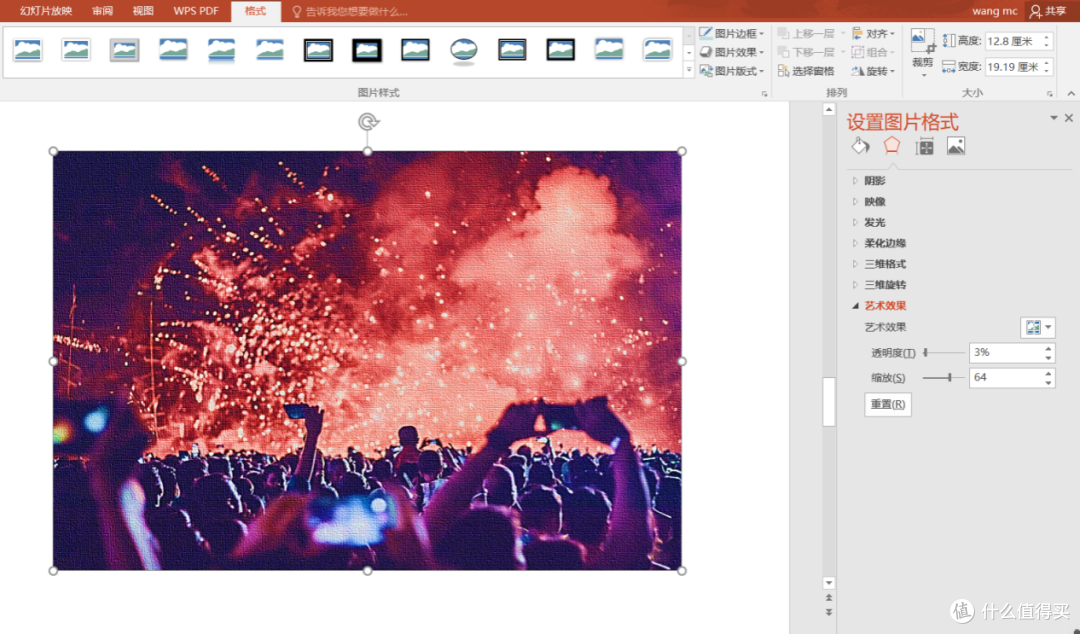This screenshot has width=1080, height=634.
Task: Select the 格式 format tab
Action: pos(256,11)
